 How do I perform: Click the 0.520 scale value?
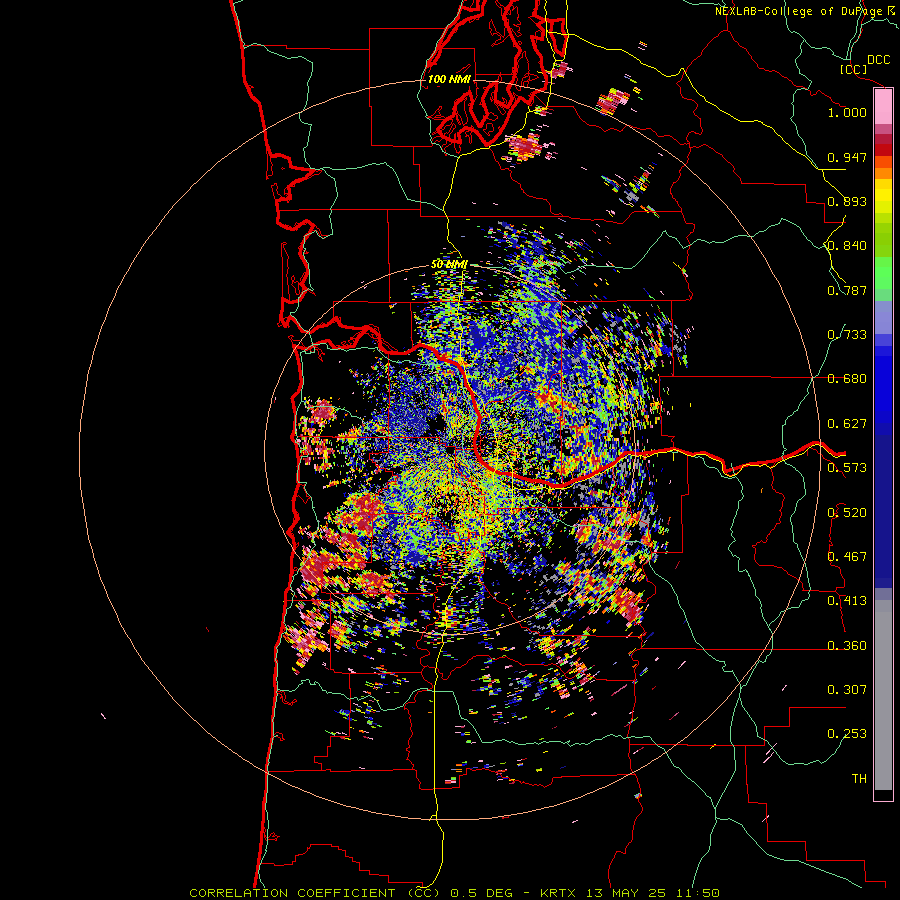point(847,513)
